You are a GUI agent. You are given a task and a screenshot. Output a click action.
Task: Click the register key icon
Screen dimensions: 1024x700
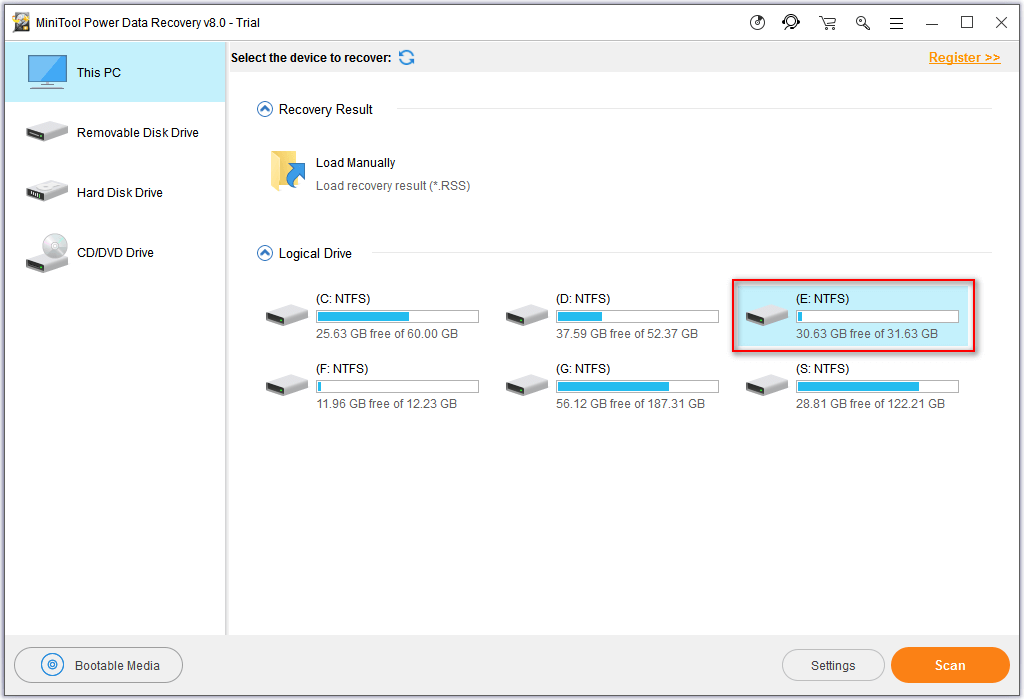[863, 23]
